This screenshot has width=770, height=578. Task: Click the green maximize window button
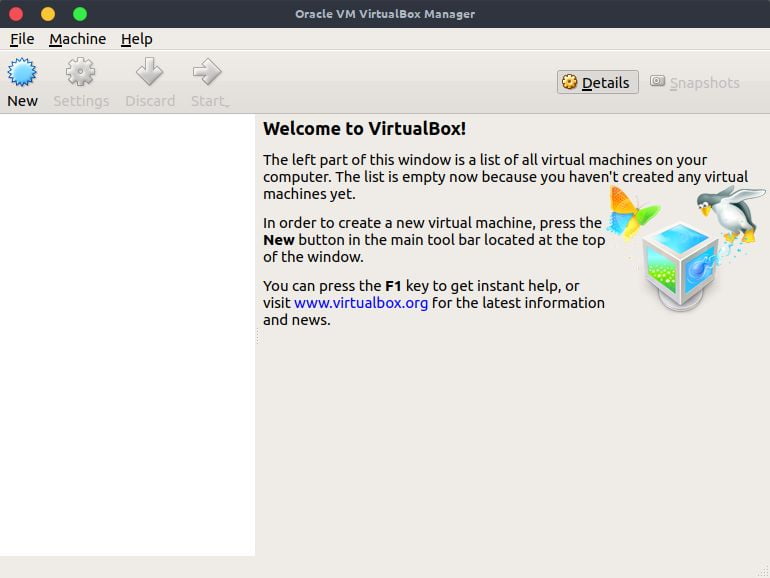80,14
